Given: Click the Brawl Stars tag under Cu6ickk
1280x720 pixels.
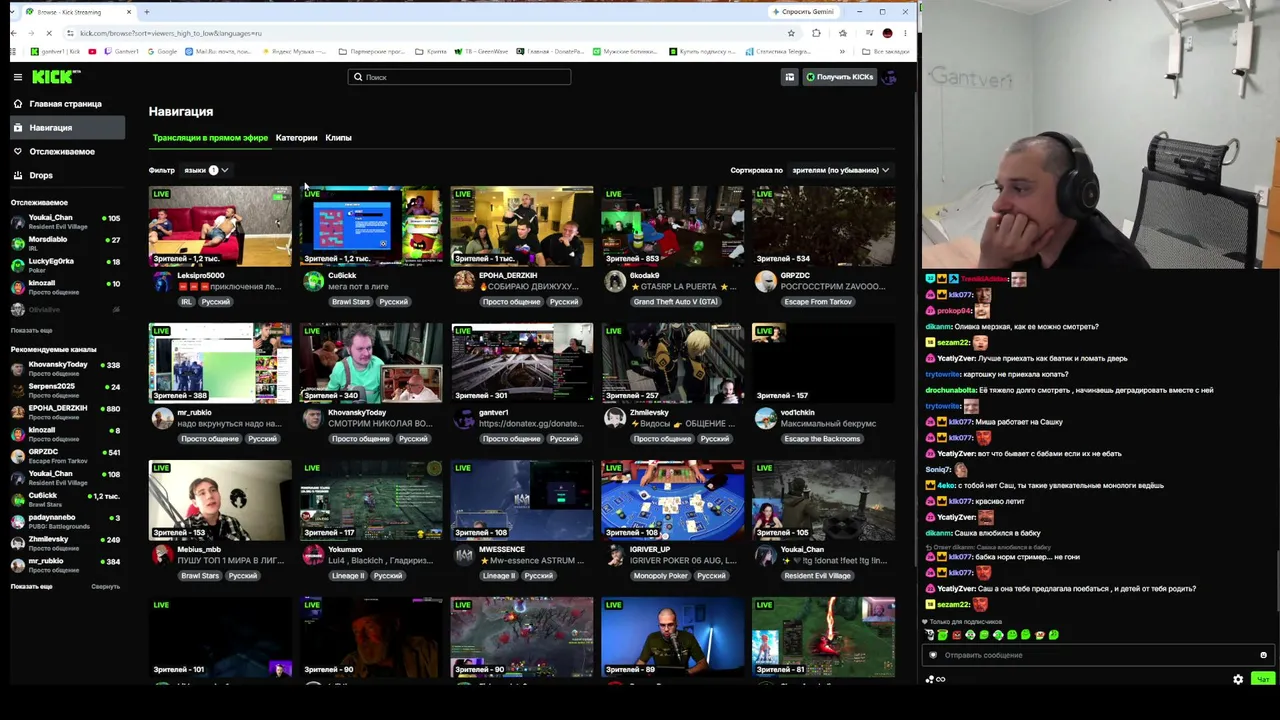Looking at the screenshot, I should pyautogui.click(x=350, y=302).
